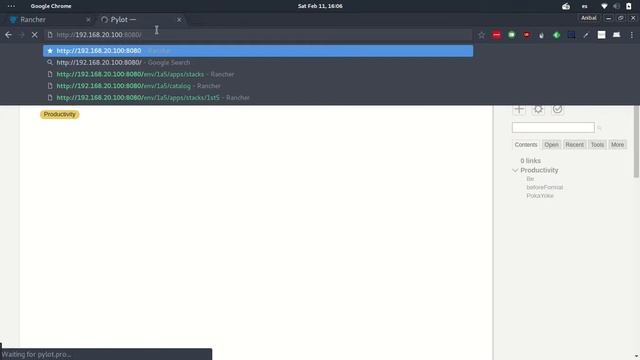Choose env/1a5/catalog Rancher suggestion
The image size is (640, 360).
(x=258, y=86)
